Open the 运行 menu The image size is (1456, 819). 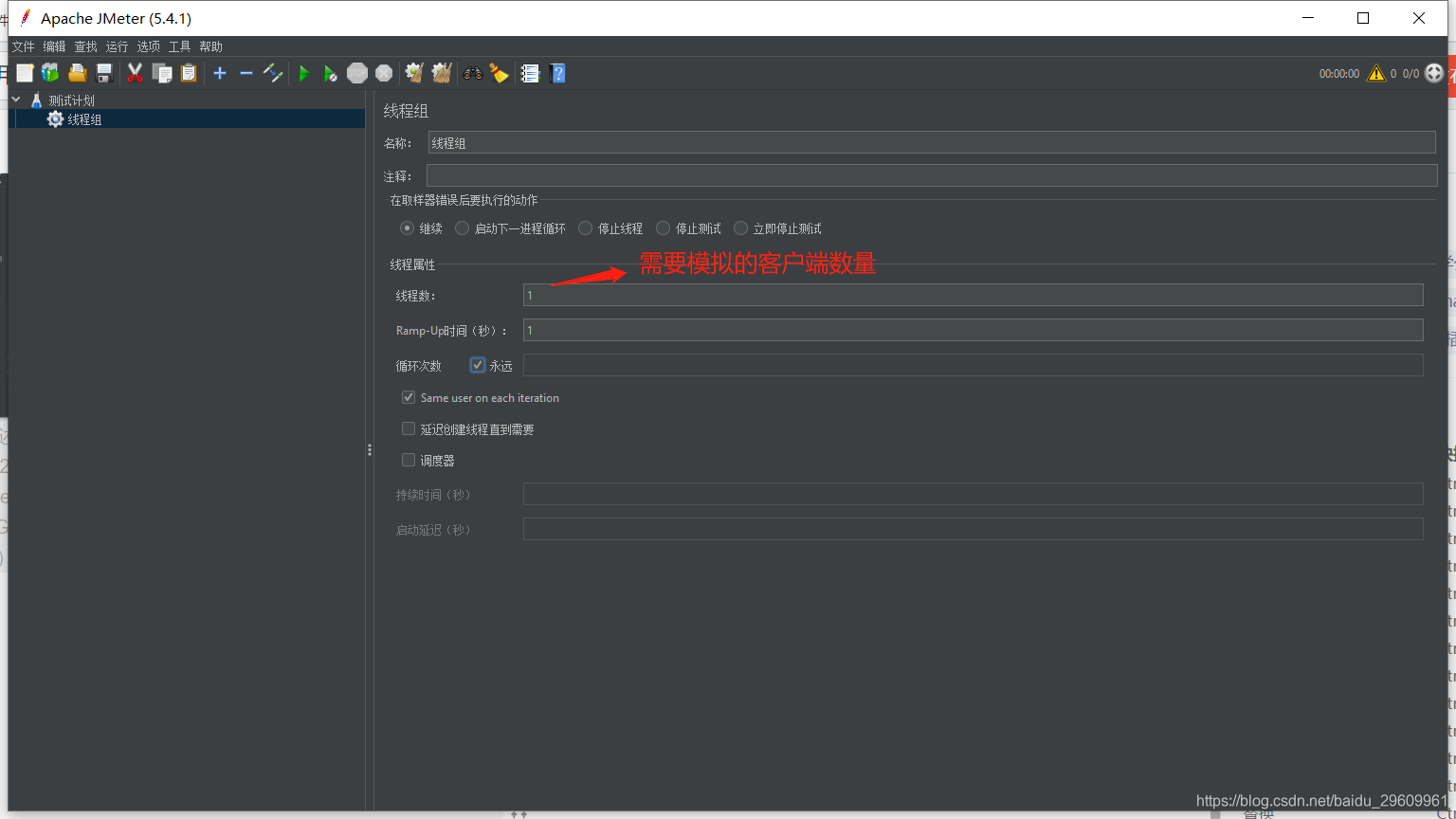116,45
